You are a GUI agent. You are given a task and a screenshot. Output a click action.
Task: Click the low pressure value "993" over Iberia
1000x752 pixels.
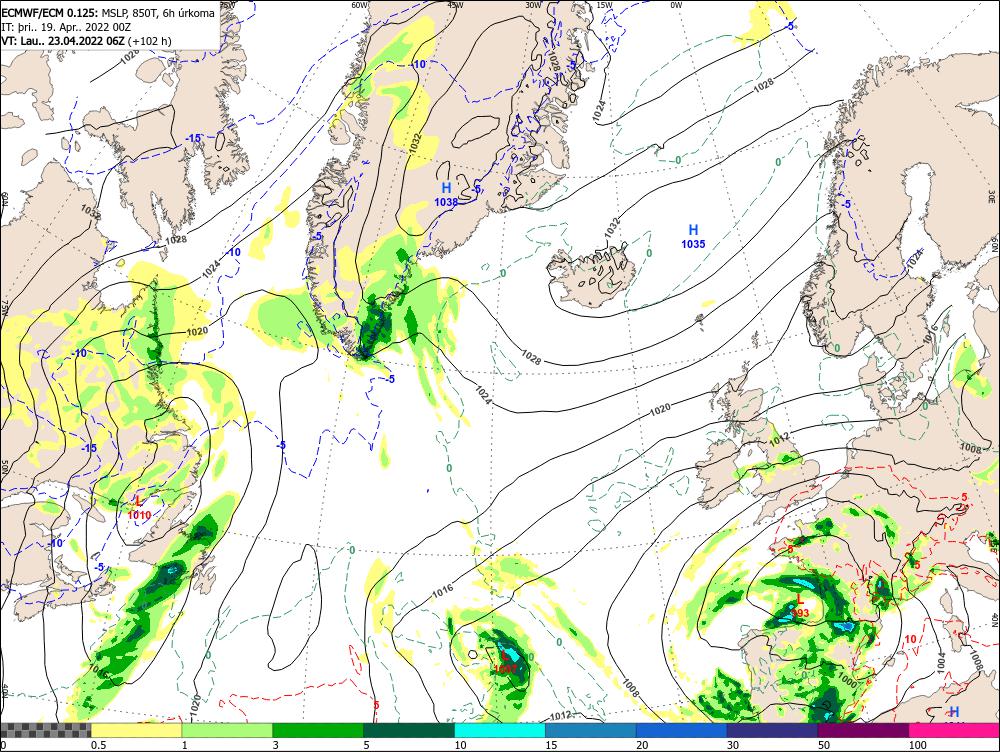pos(800,614)
